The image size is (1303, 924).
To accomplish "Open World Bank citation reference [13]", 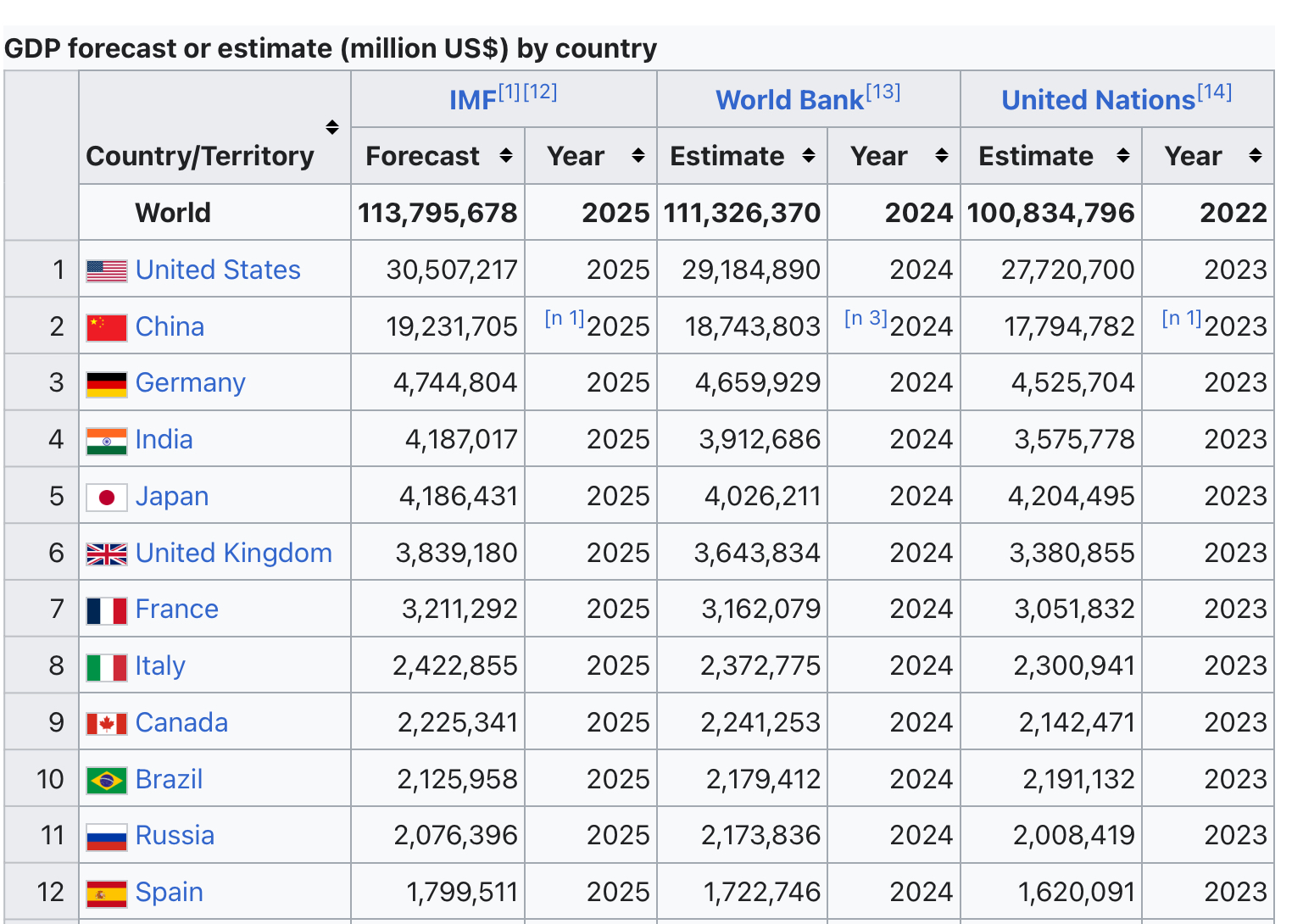I will point(883,92).
